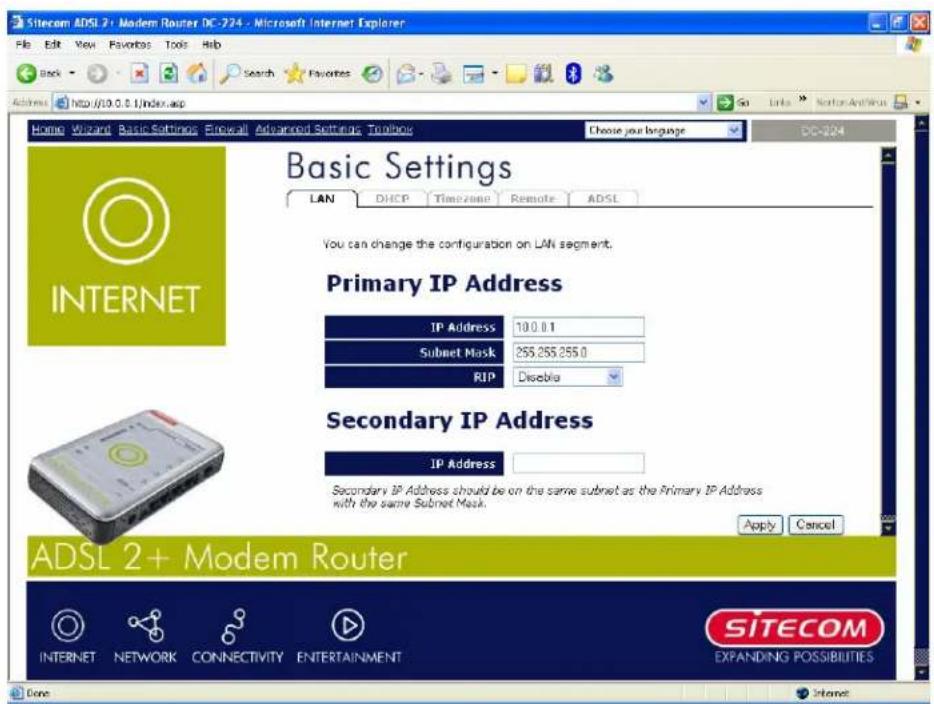Click the yellow folder toolbar icon
Viewport: 934px width, 704px height.
pyautogui.click(x=516, y=74)
